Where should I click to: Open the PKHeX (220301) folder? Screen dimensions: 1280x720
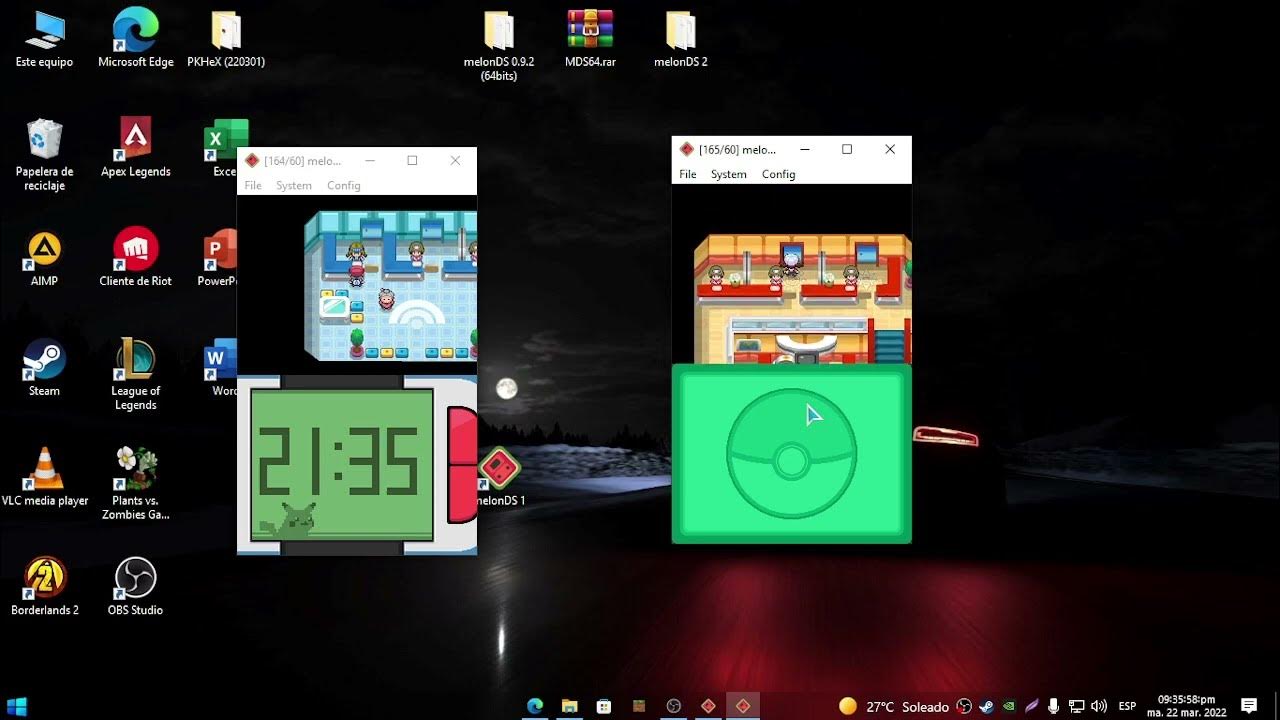[226, 40]
